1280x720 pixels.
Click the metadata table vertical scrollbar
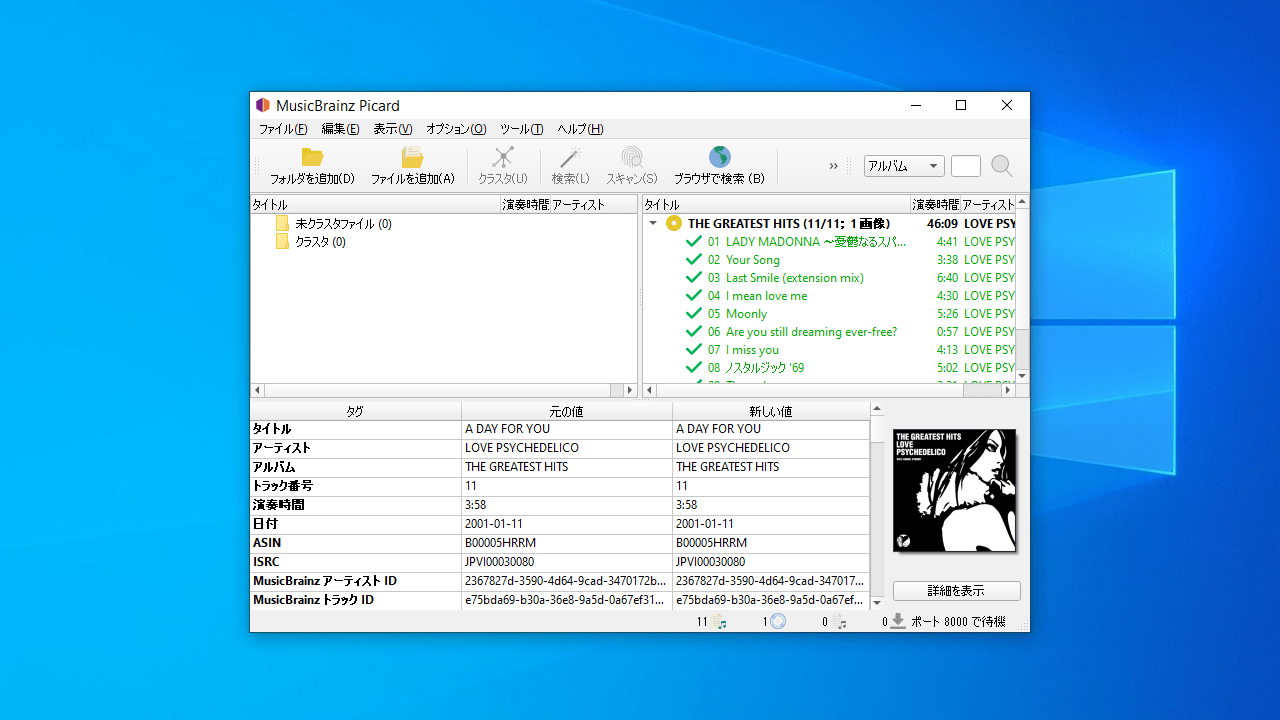pos(877,506)
